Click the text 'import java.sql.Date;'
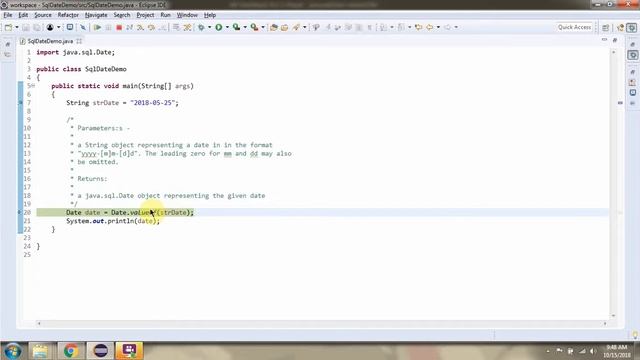 tap(76, 52)
